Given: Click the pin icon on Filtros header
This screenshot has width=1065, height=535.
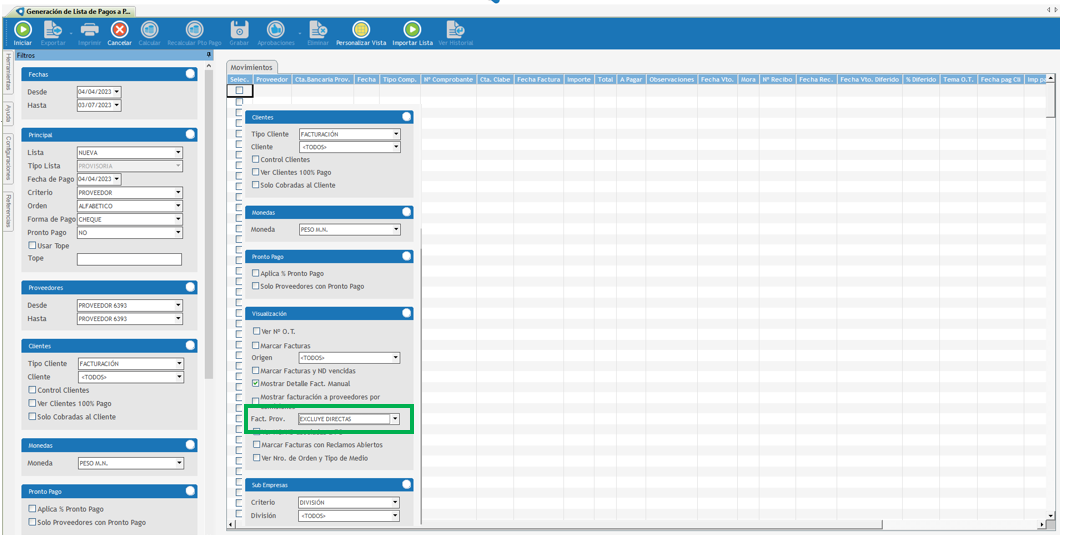Looking at the screenshot, I should pyautogui.click(x=209, y=55).
